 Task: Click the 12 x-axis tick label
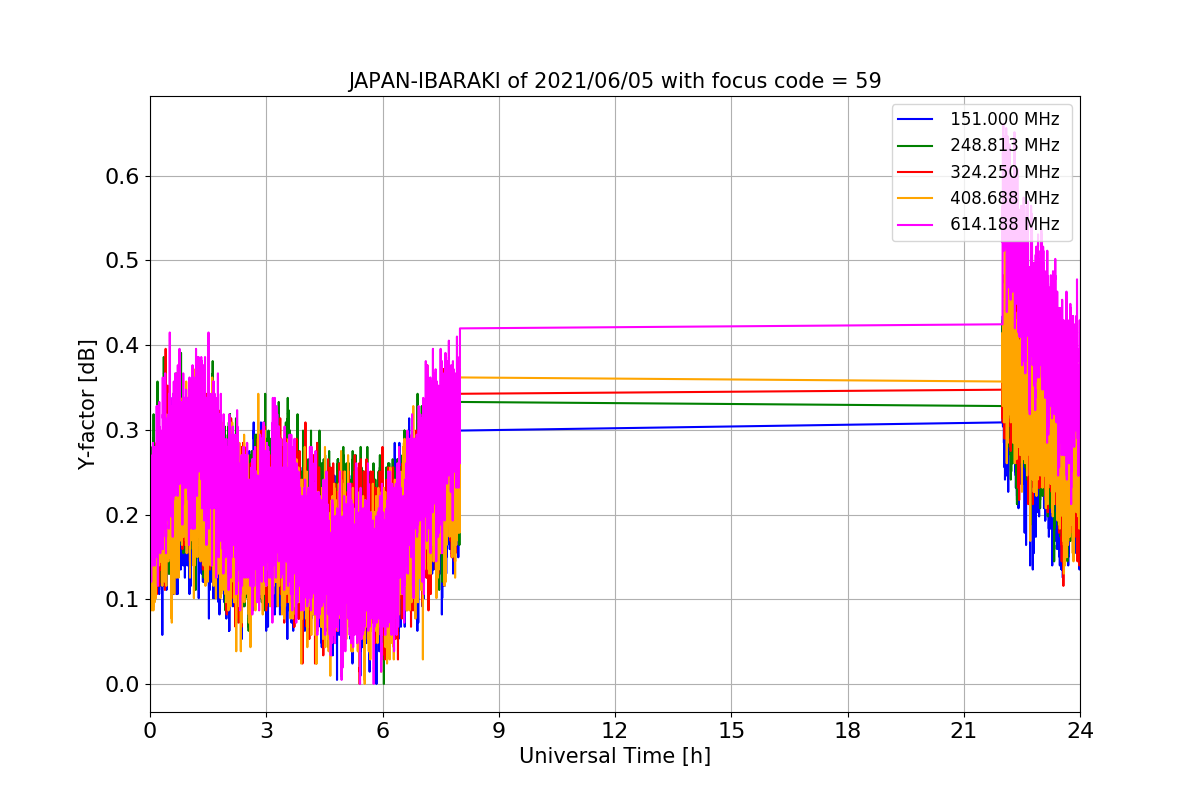click(x=615, y=731)
